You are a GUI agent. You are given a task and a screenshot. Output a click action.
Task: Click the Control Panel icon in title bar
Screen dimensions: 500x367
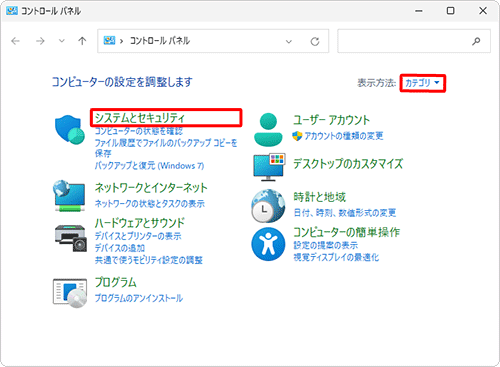pyautogui.click(x=12, y=11)
